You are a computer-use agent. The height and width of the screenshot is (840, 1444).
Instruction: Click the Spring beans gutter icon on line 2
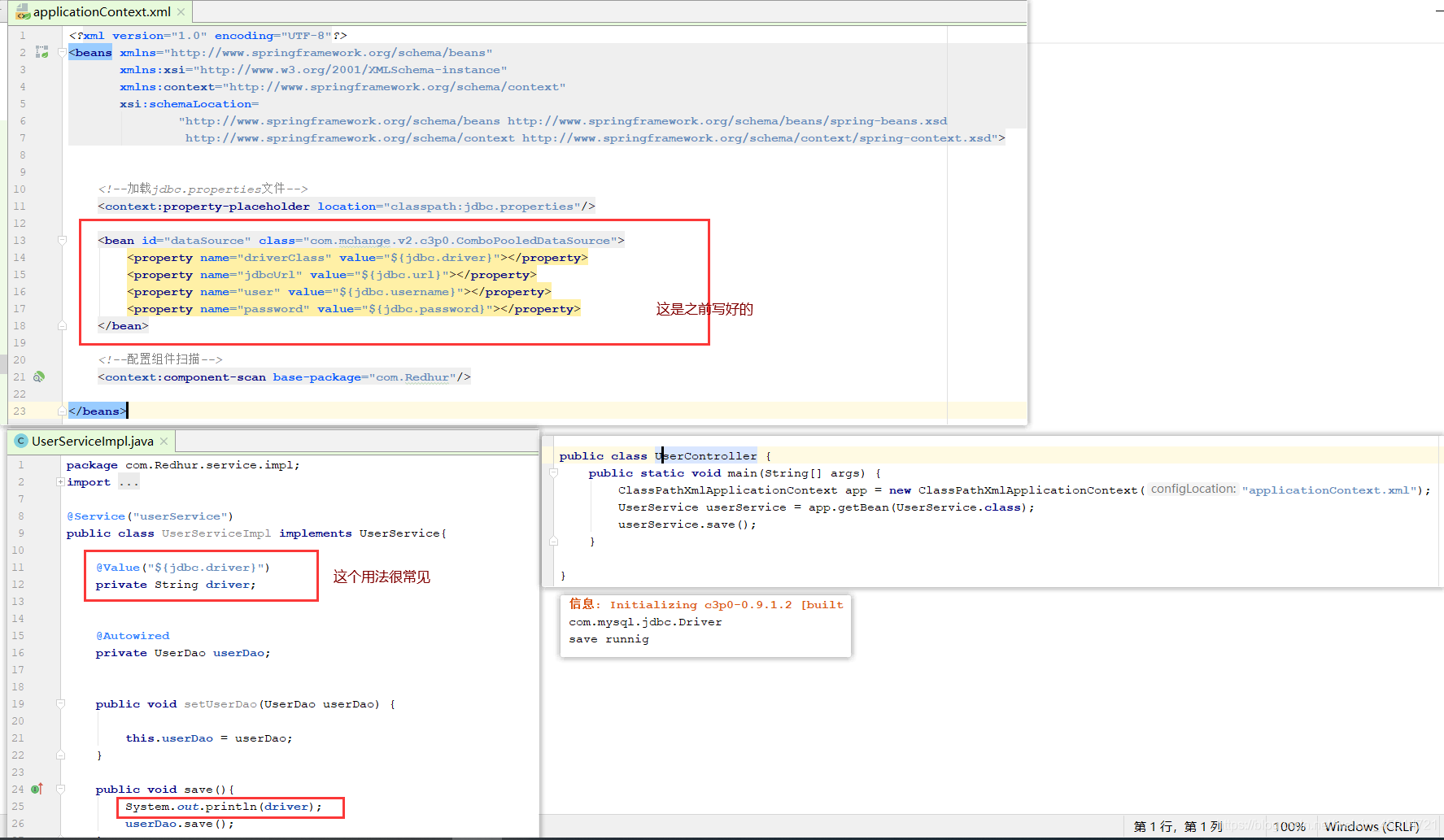41,52
